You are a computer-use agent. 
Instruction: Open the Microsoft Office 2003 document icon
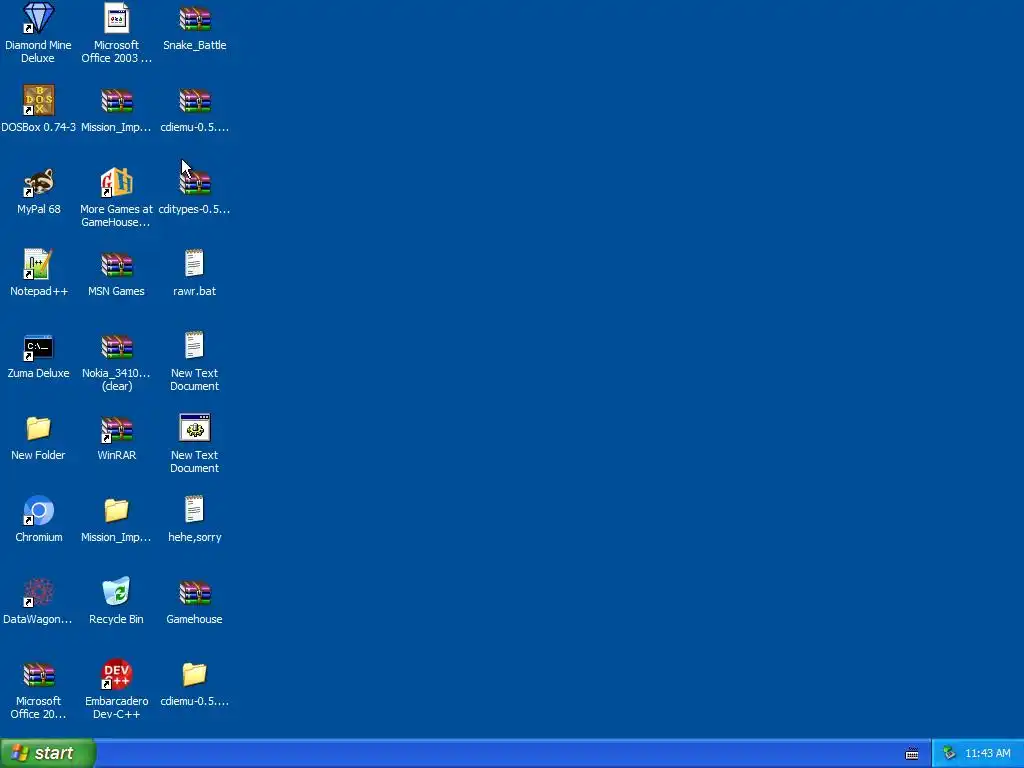tap(116, 18)
